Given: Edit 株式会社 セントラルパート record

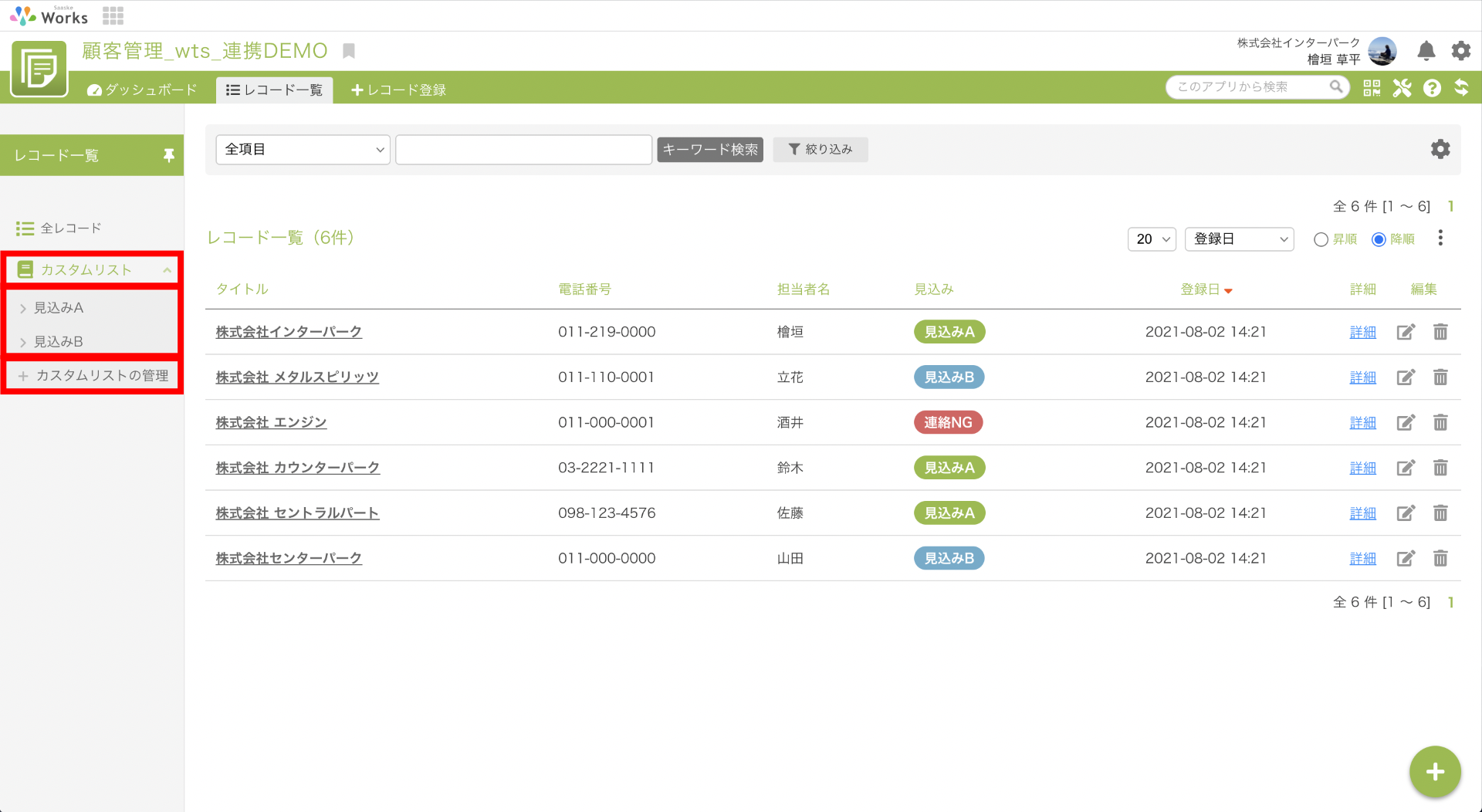Looking at the screenshot, I should [1406, 513].
